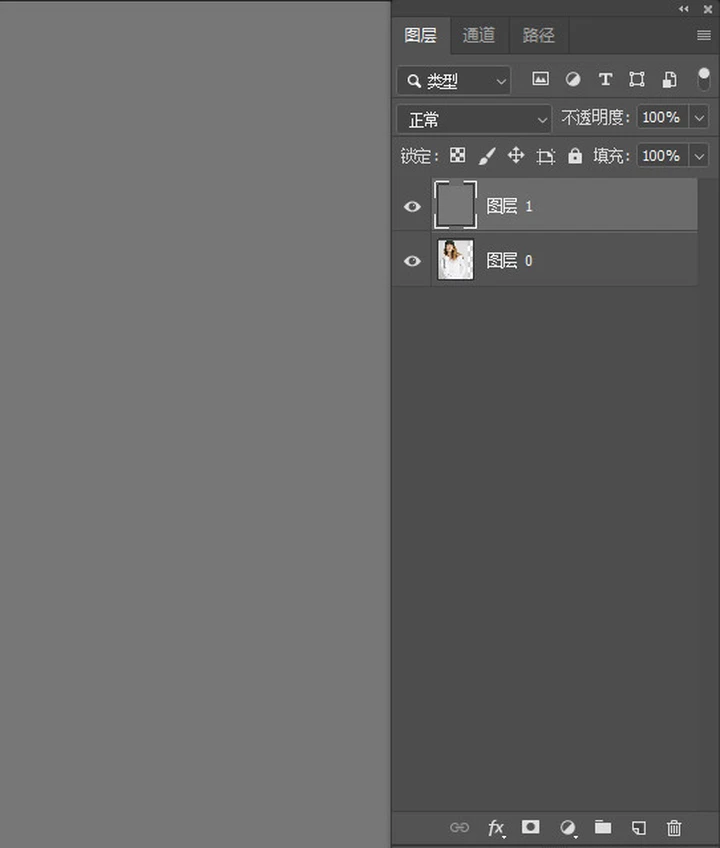Delete layer using trash icon
720x848 pixels.
pyautogui.click(x=674, y=827)
